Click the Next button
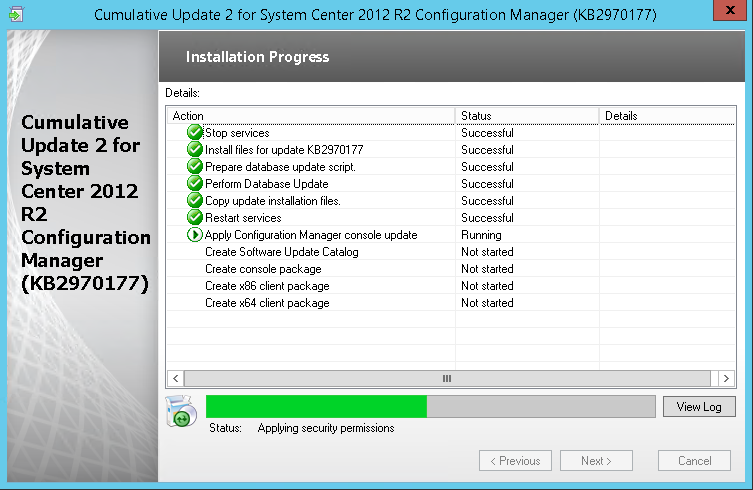The image size is (753, 490). [596, 461]
